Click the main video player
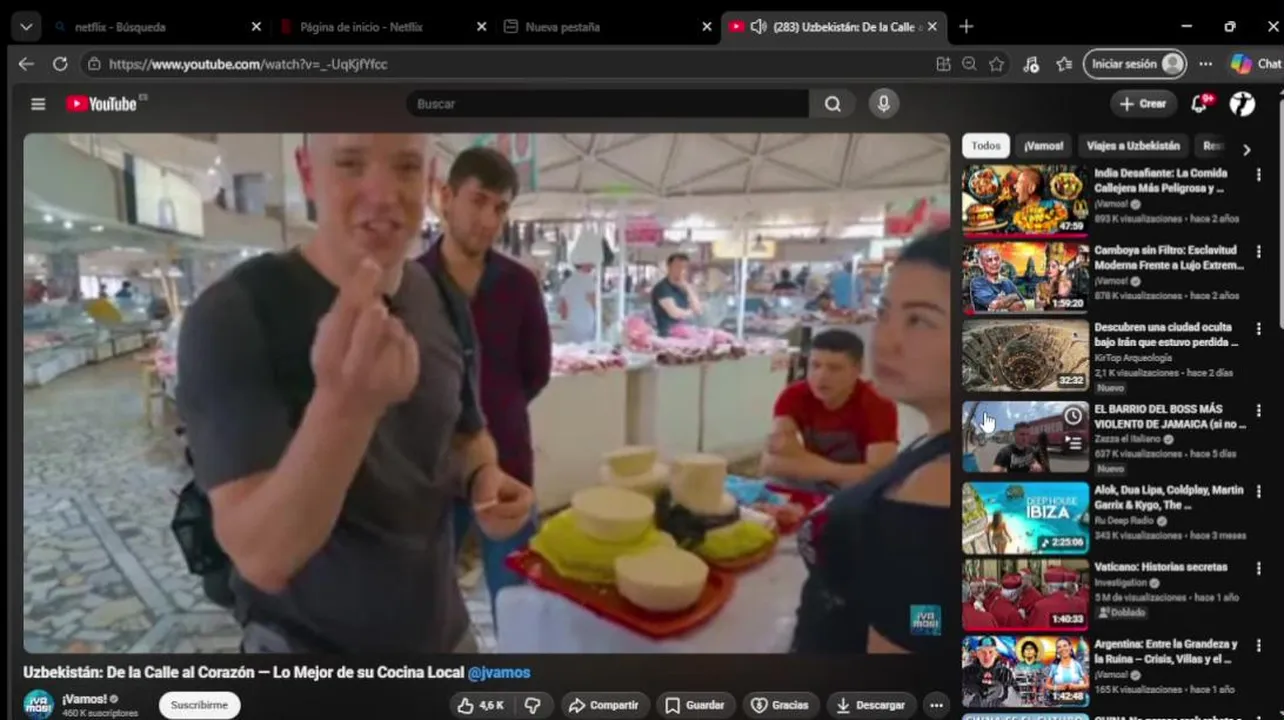Screen dimensions: 1284x720 click(x=486, y=393)
